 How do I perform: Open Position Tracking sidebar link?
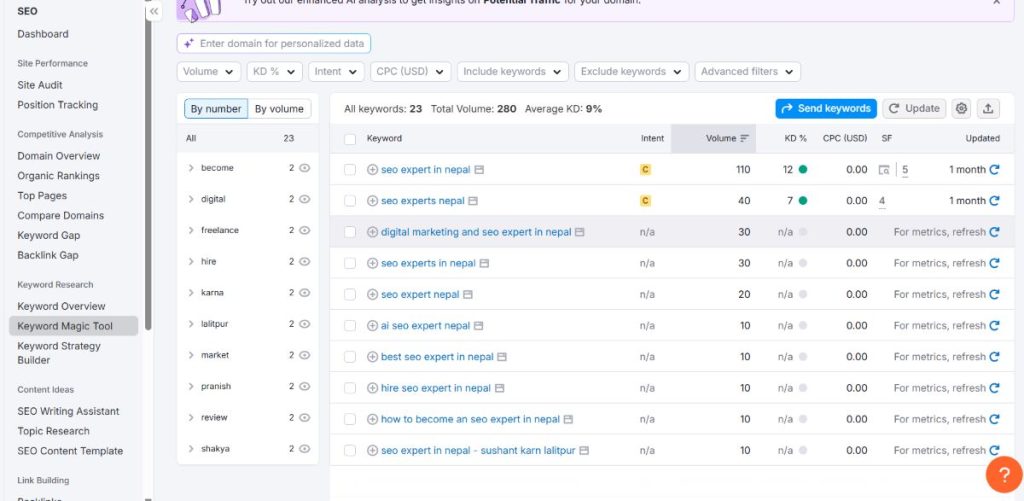click(57, 105)
